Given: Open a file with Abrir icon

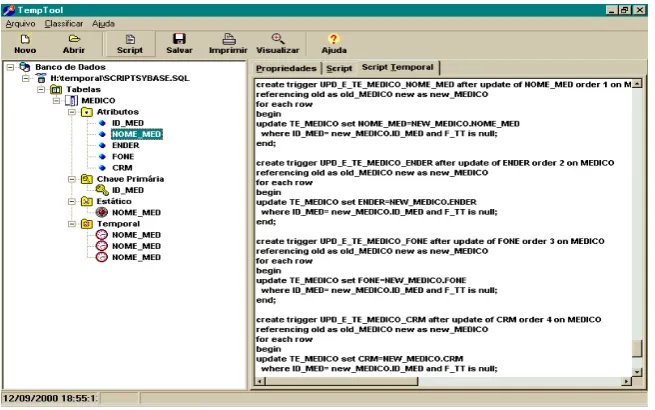Looking at the screenshot, I should click(x=74, y=39).
